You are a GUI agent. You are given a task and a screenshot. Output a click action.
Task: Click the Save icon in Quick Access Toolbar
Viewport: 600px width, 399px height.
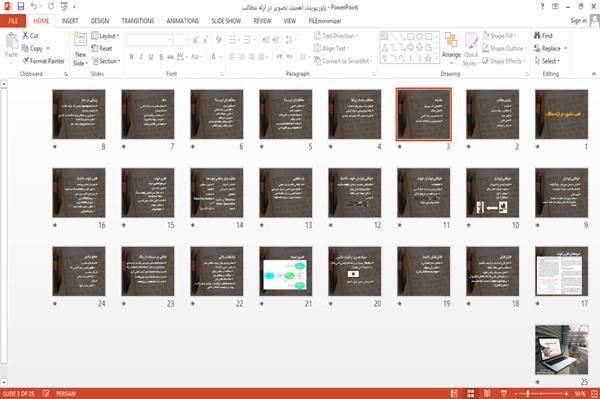[21, 7]
